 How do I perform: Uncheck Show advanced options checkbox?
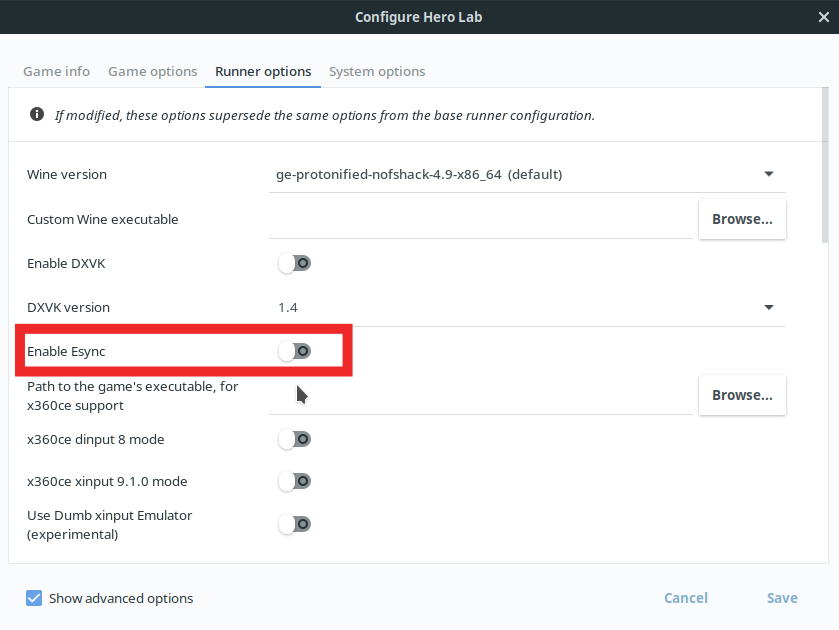34,598
